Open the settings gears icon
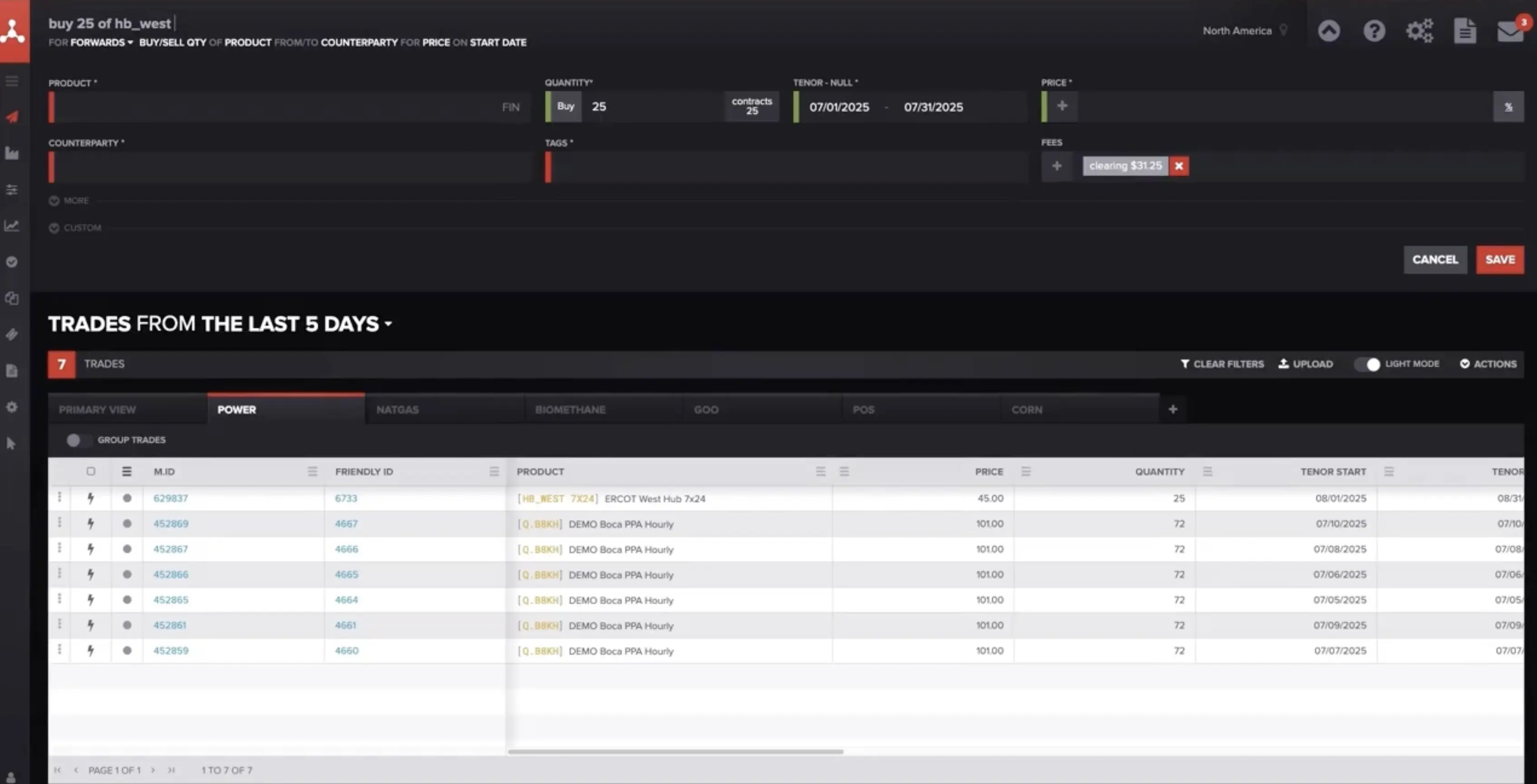 click(x=1419, y=31)
